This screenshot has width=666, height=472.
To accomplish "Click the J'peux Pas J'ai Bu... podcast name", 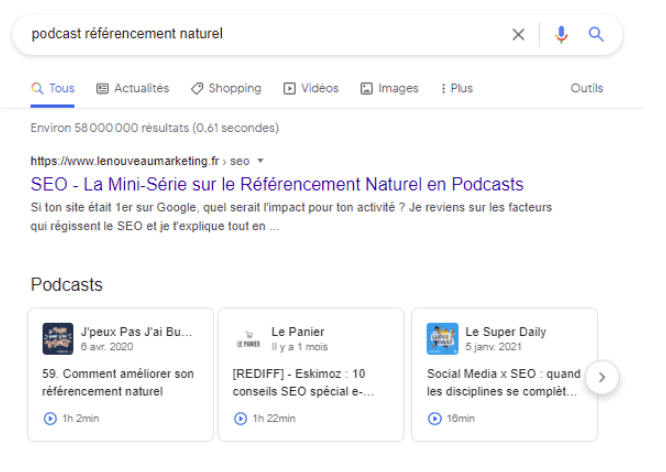I will pos(136,332).
